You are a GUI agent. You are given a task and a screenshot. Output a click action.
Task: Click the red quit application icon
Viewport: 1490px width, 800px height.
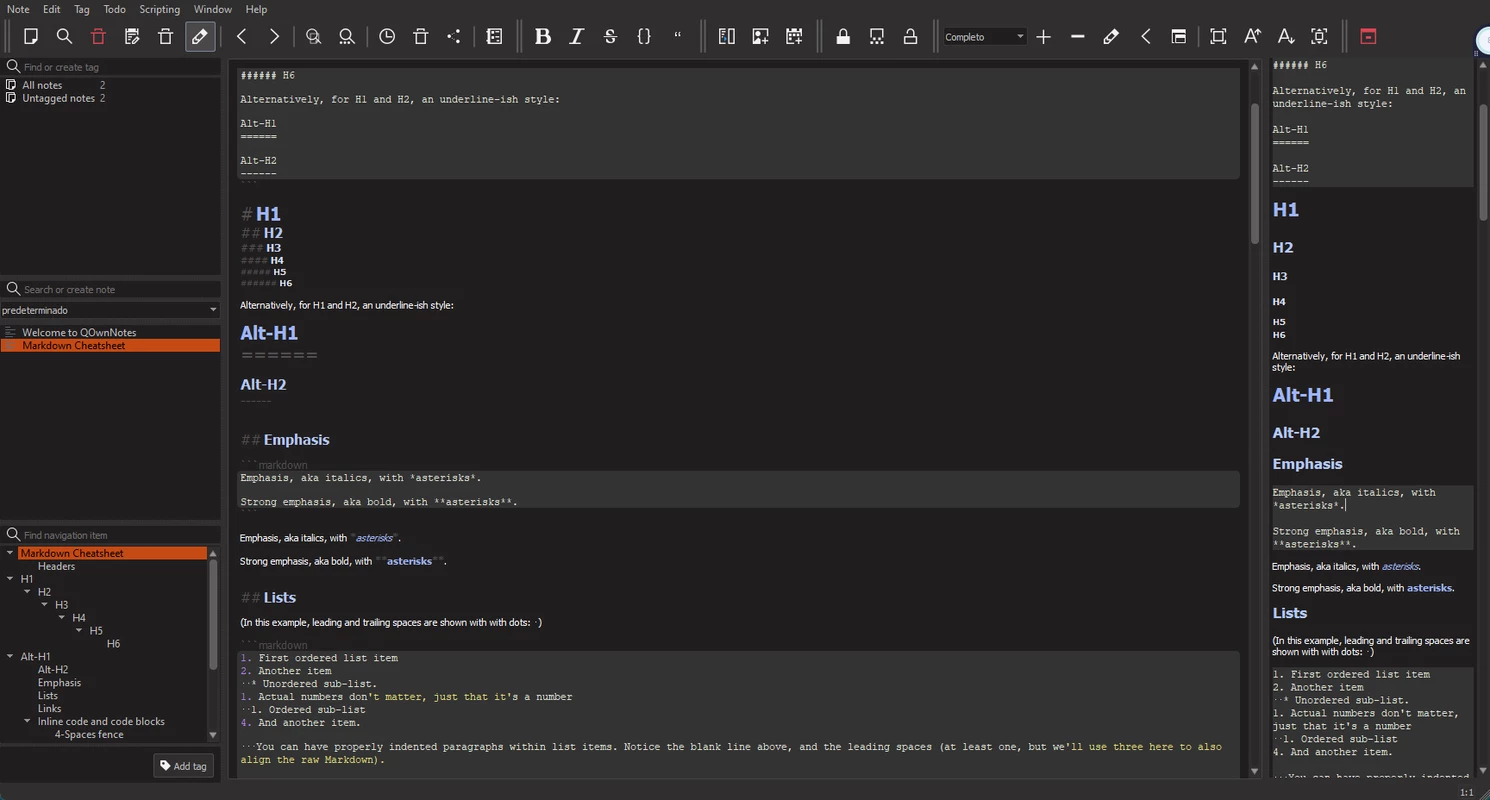1368,37
